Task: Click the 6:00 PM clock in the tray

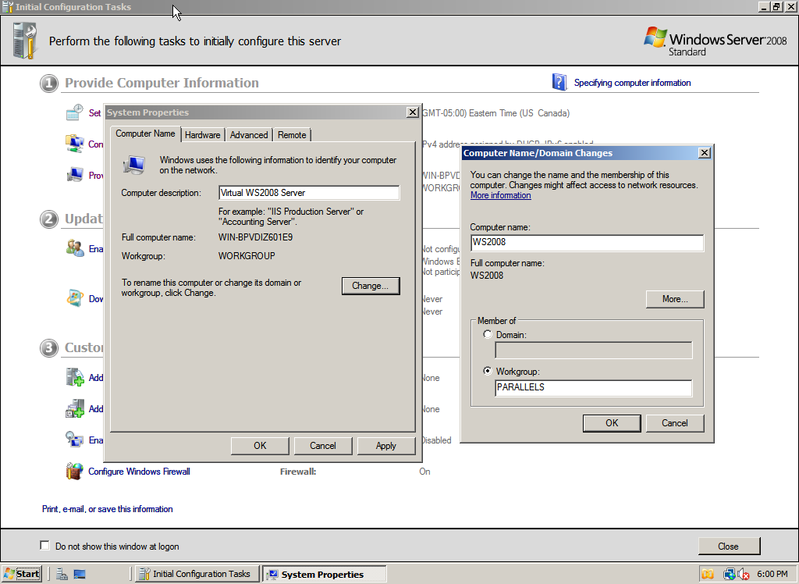Action: click(x=772, y=574)
